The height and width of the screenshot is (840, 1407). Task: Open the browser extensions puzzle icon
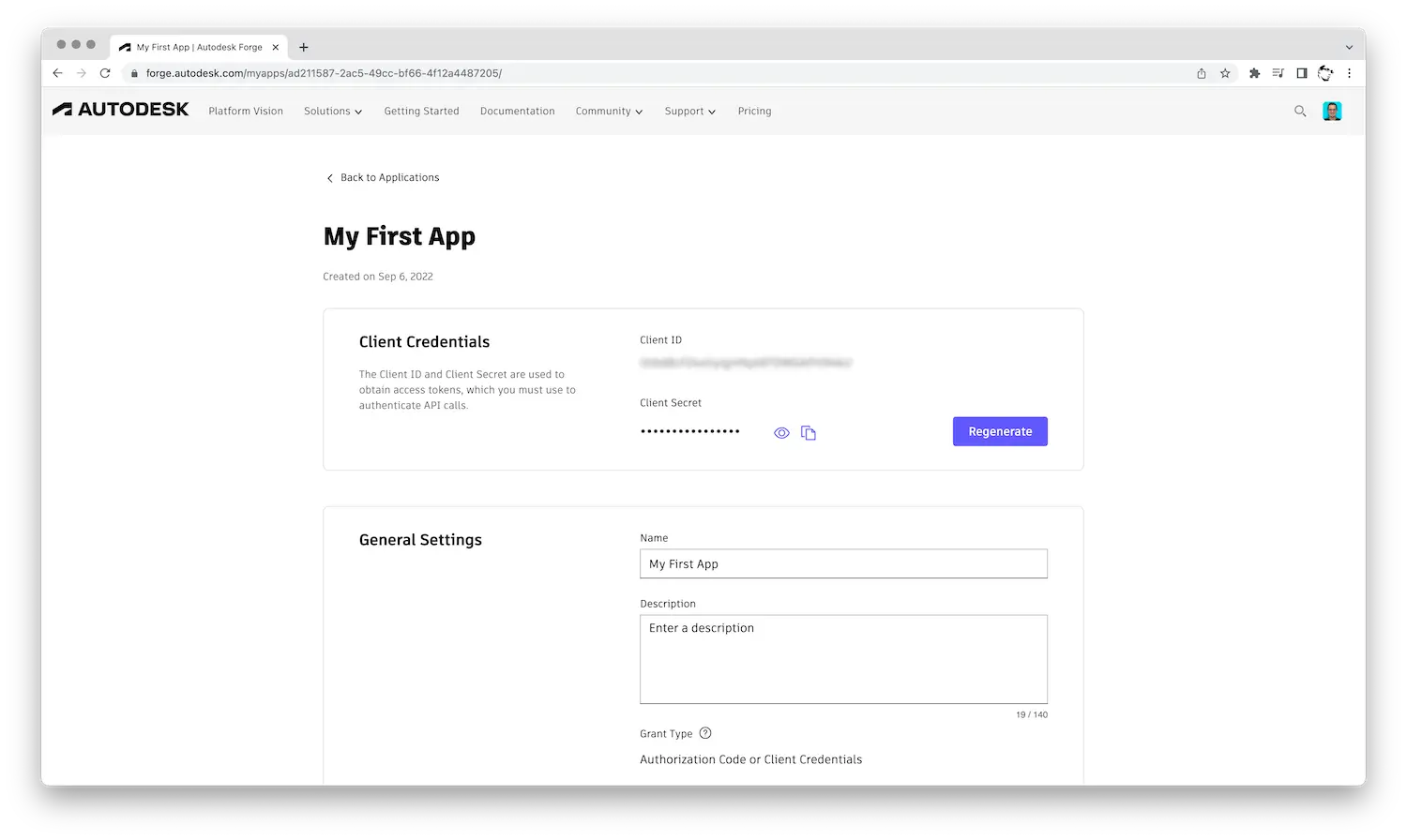pos(1254,73)
